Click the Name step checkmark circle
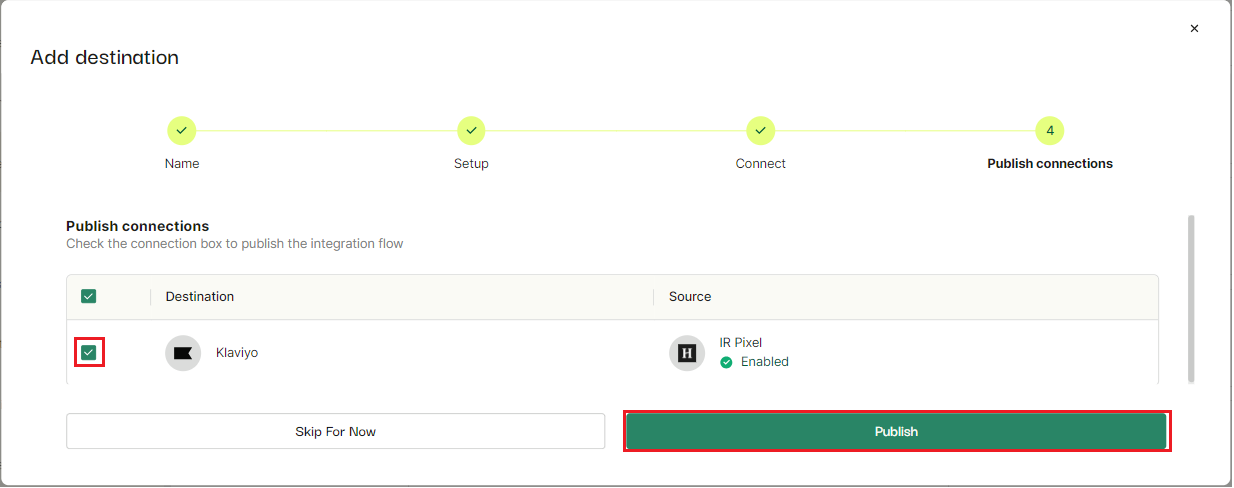 point(181,130)
